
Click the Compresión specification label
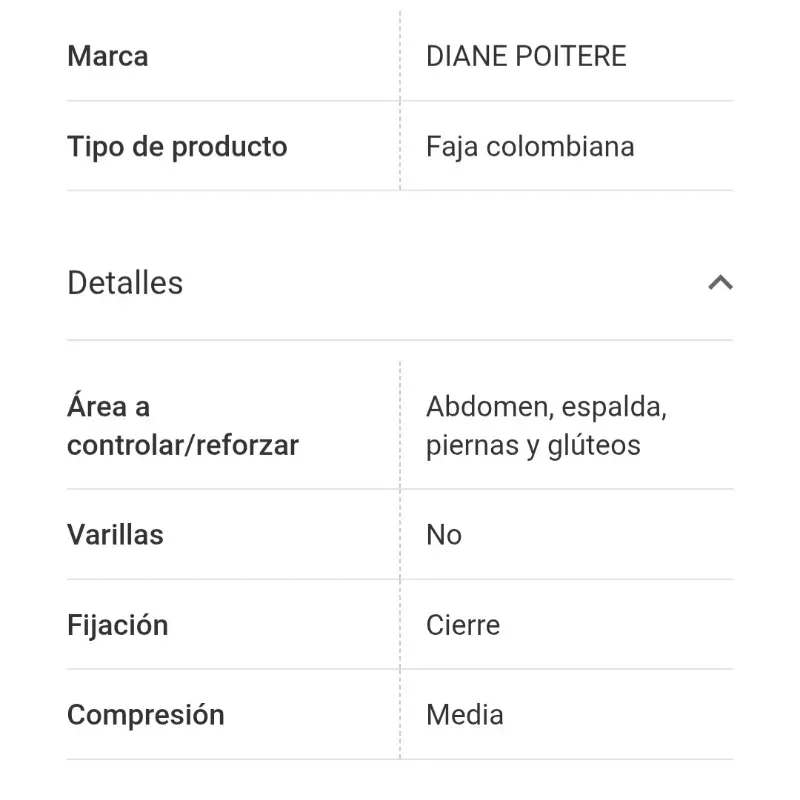145,714
